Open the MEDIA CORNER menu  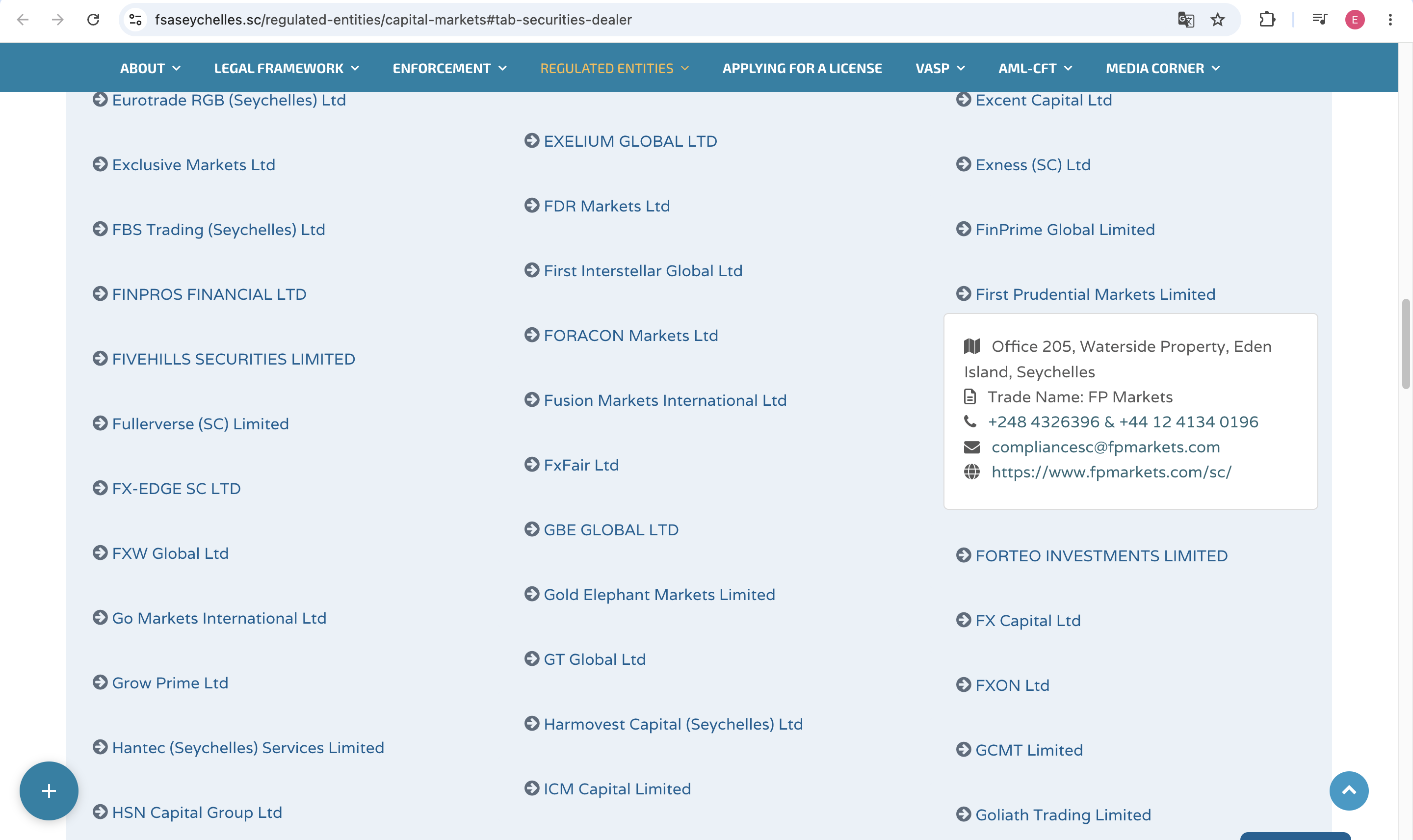[1162, 69]
